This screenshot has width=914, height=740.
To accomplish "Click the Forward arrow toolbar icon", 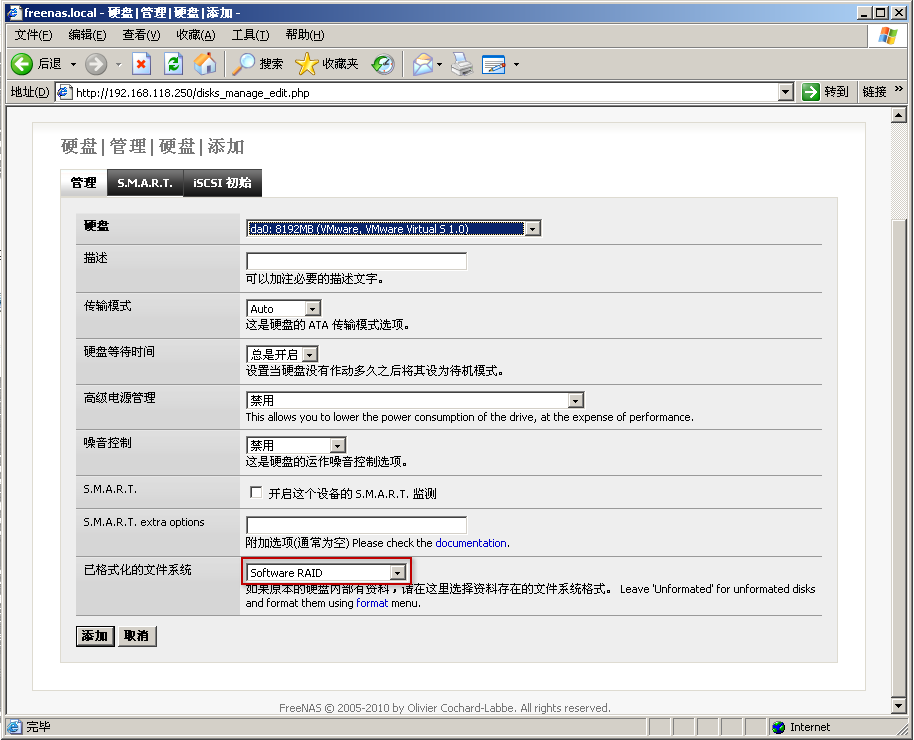I will 96,64.
